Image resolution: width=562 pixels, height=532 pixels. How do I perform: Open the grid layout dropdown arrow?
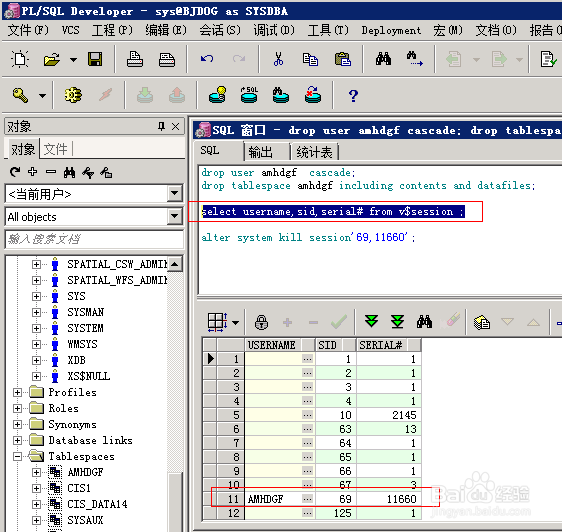click(x=235, y=323)
